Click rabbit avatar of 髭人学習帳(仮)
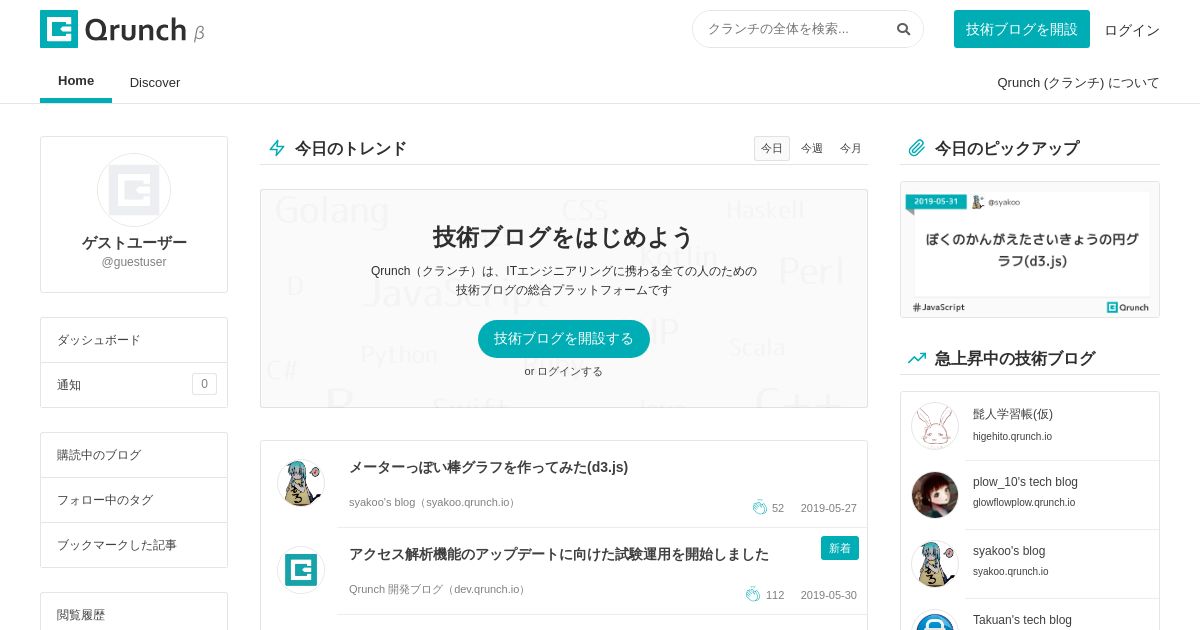The height and width of the screenshot is (630, 1200). (935, 426)
